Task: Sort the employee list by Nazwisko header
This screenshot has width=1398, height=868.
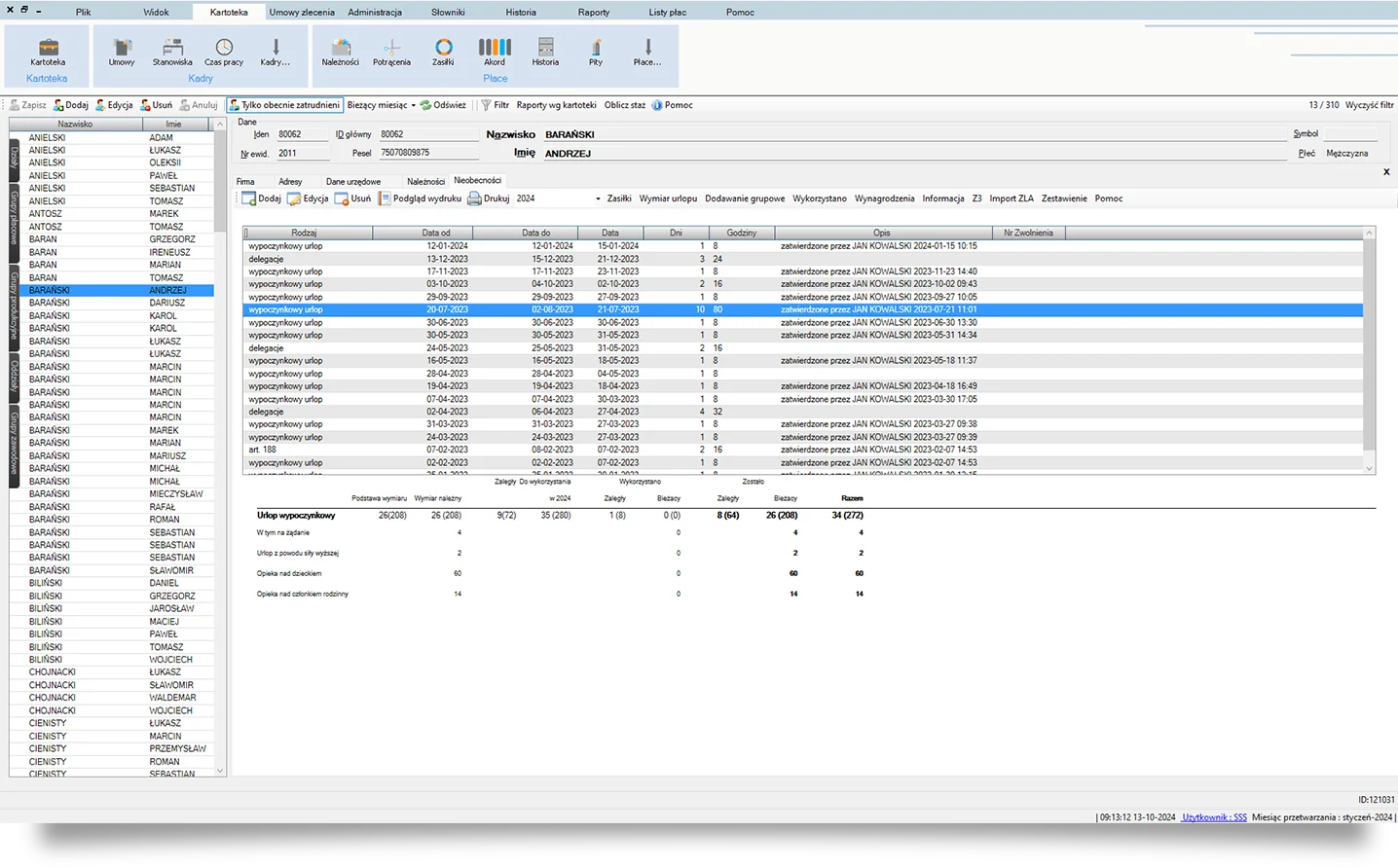Action: (75, 125)
